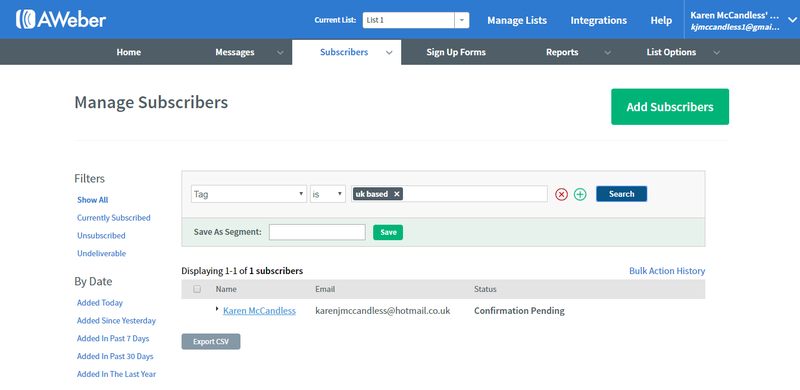Expand Karen McCandless subscriber row arrow
The width and height of the screenshot is (800, 390).
[217, 309]
